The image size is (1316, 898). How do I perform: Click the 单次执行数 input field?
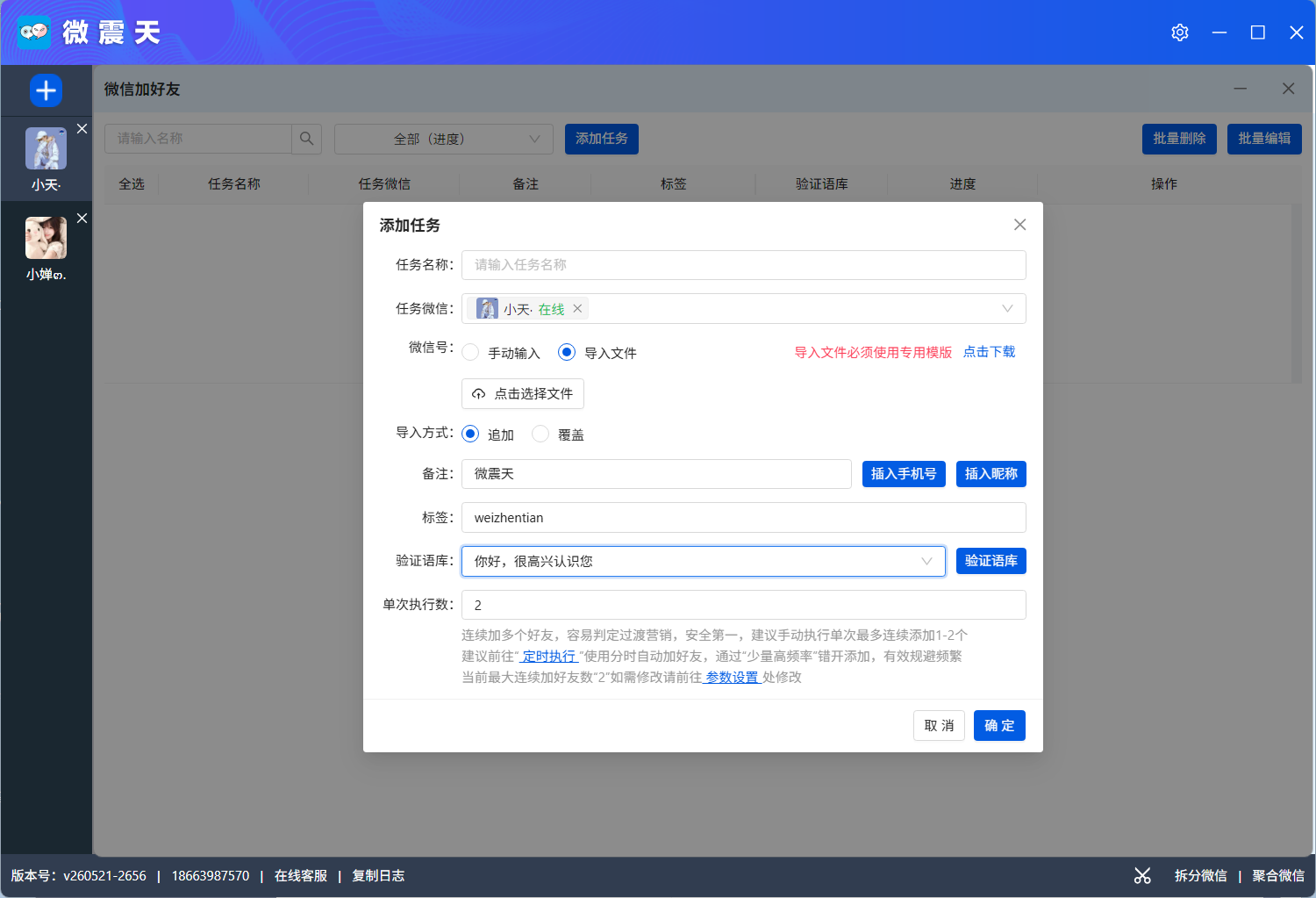(744, 605)
